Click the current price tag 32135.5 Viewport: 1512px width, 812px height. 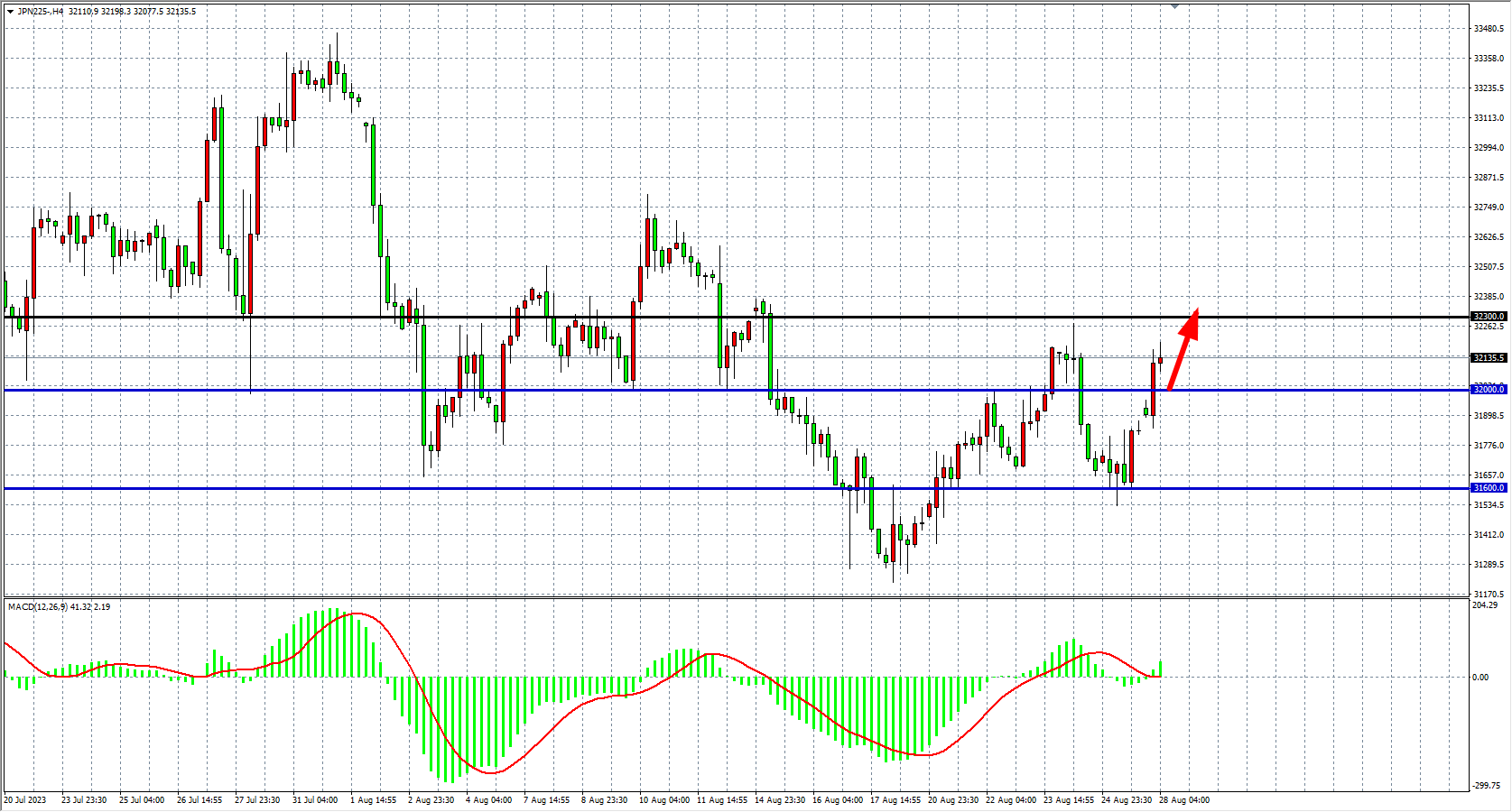1489,358
